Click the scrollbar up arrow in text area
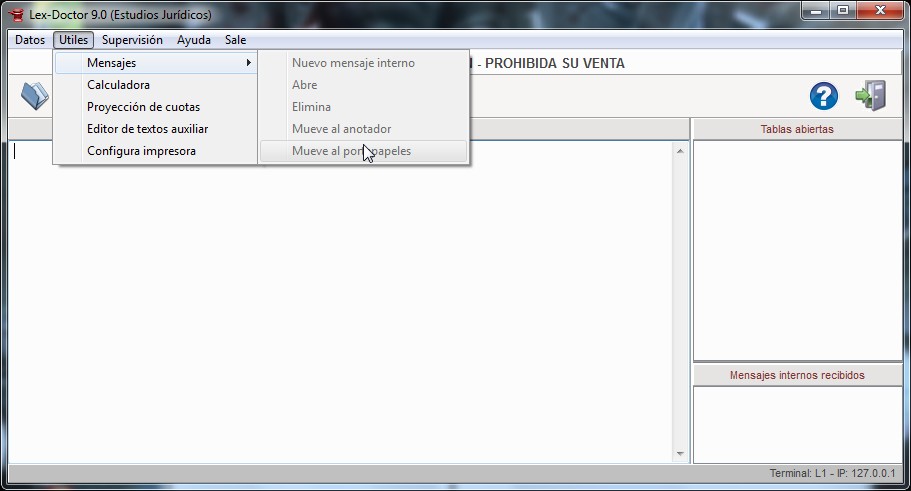This screenshot has height=491, width=911. point(680,151)
